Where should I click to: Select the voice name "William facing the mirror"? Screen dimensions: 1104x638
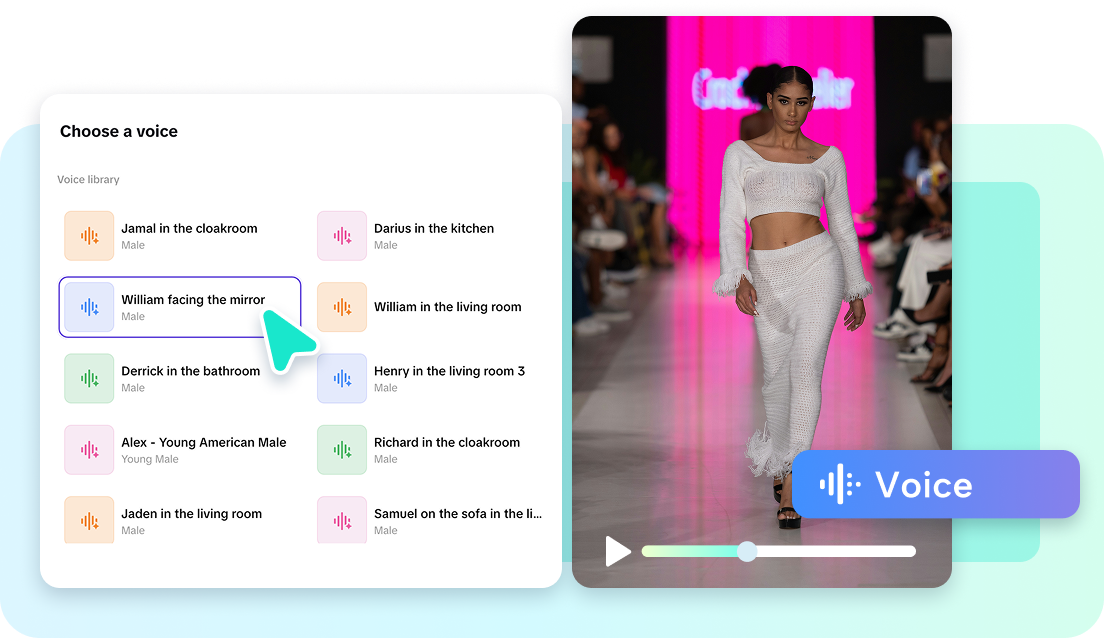pos(193,299)
